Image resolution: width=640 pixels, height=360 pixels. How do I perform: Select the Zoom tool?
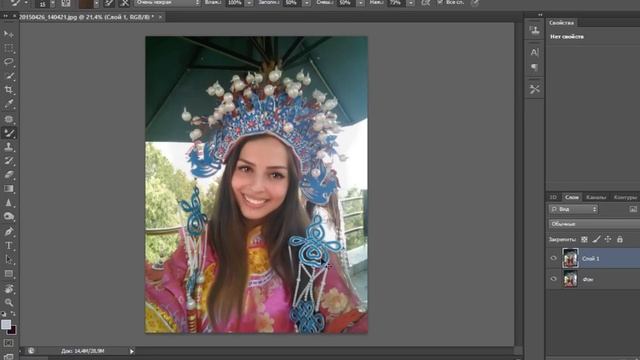[x=9, y=302]
